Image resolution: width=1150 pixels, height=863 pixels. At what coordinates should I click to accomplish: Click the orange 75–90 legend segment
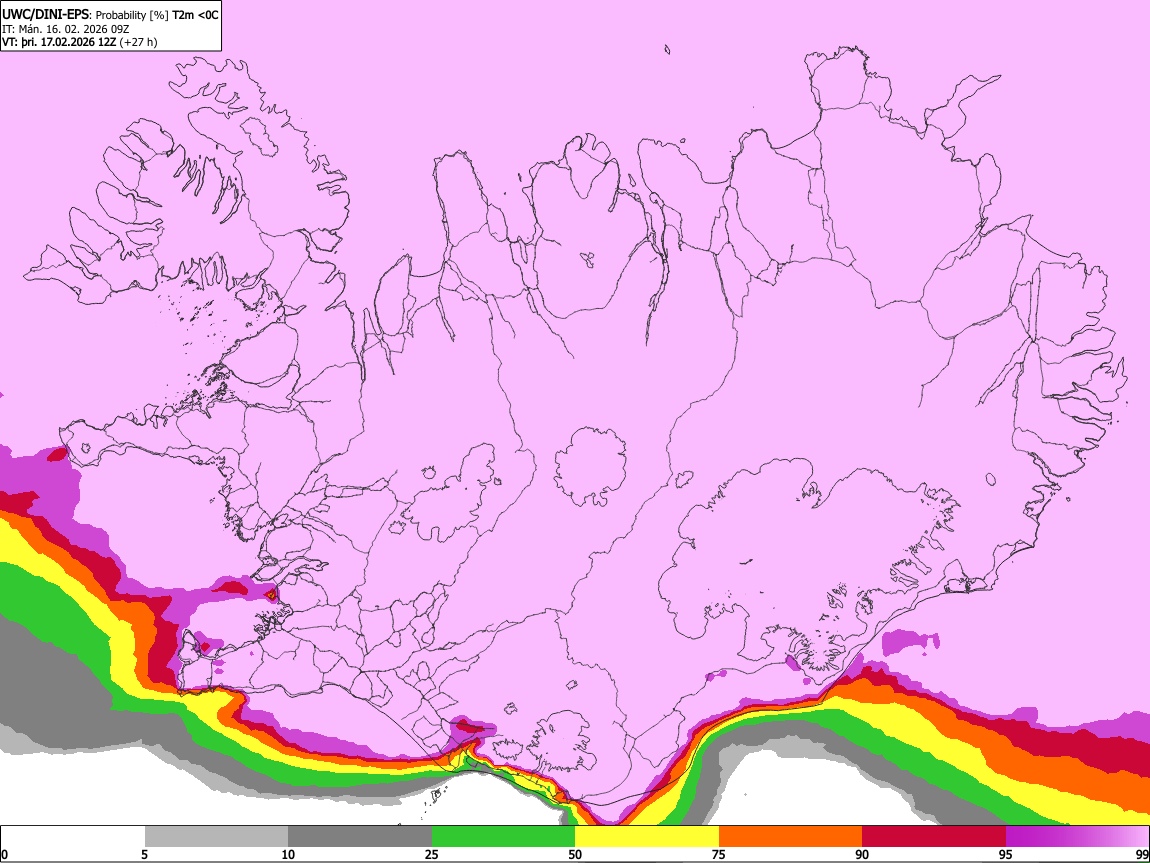790,836
